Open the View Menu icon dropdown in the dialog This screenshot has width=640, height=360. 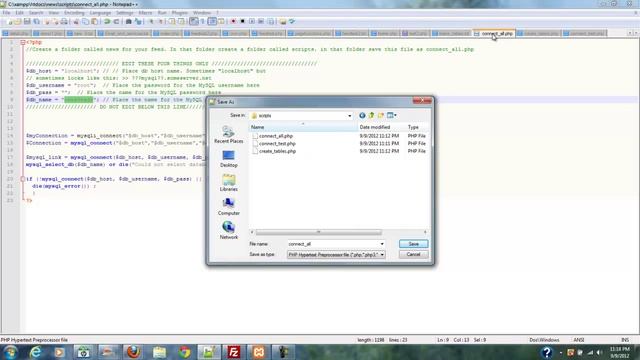392,116
